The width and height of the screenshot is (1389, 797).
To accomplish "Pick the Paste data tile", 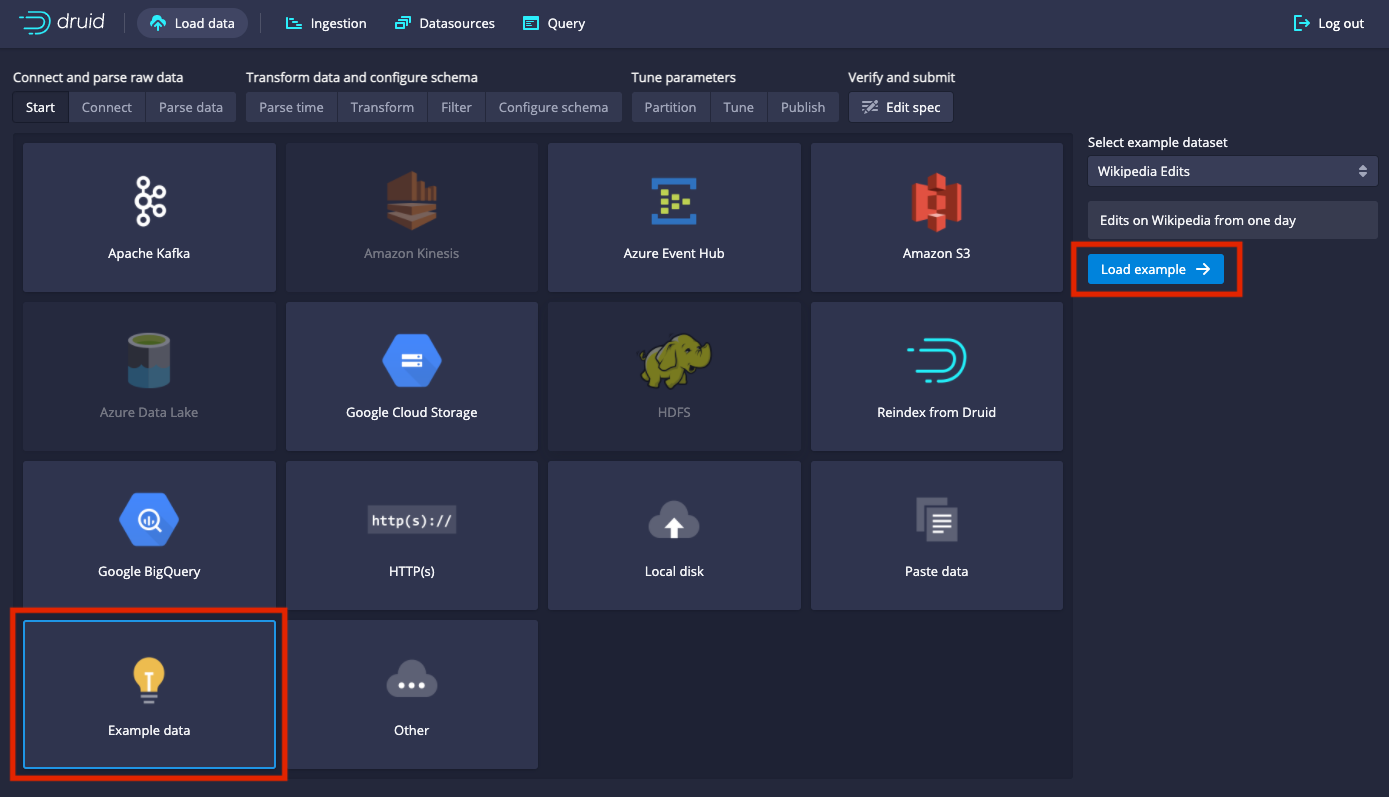I will point(937,535).
